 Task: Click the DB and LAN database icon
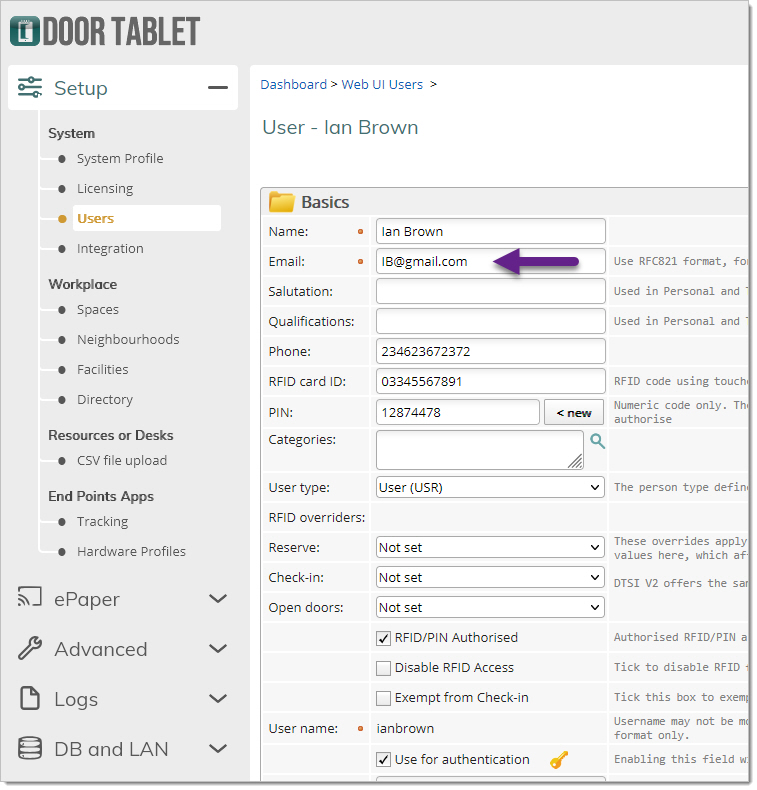30,749
